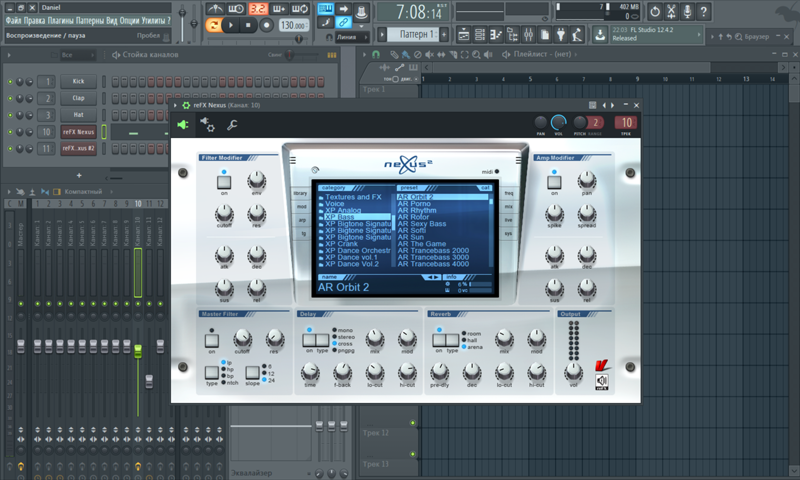Open the piano roll toolbar icon
800x480 pixels.
[x=496, y=35]
